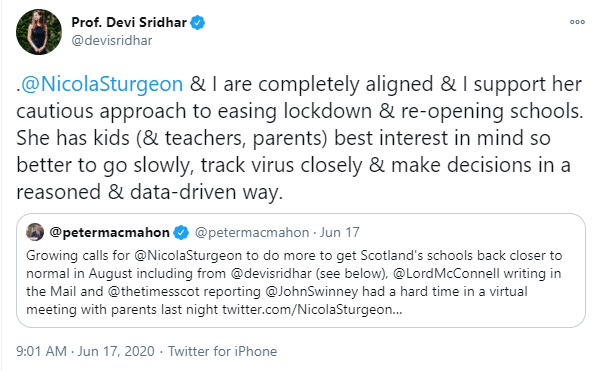Click the verified badge next to Prof. Devi Sridhar
The width and height of the screenshot is (599, 371).
point(198,23)
